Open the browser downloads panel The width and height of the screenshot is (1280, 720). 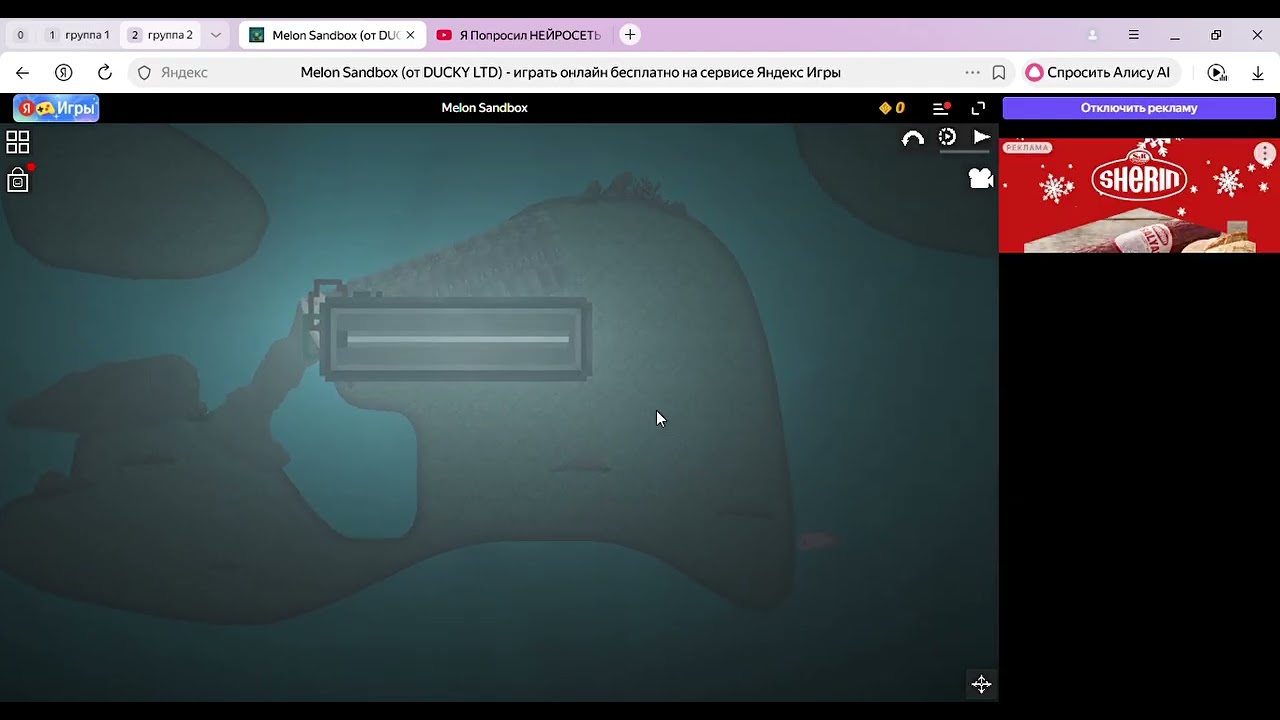click(x=1258, y=73)
